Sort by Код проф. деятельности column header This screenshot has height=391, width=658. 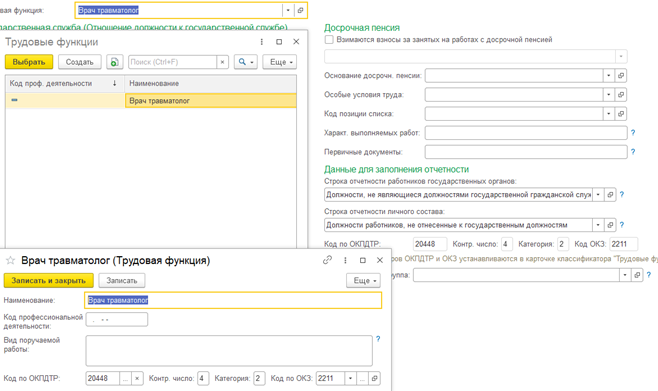pyautogui.click(x=65, y=83)
